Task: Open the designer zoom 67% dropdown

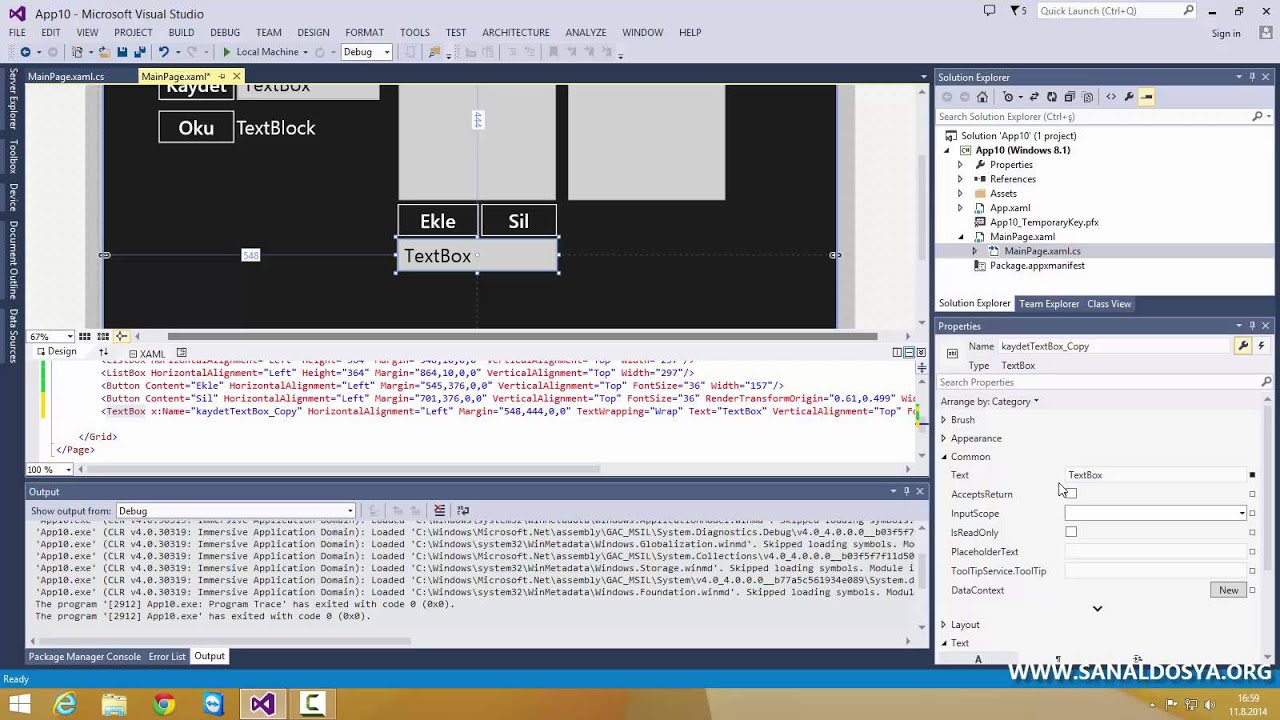Action: coord(51,337)
